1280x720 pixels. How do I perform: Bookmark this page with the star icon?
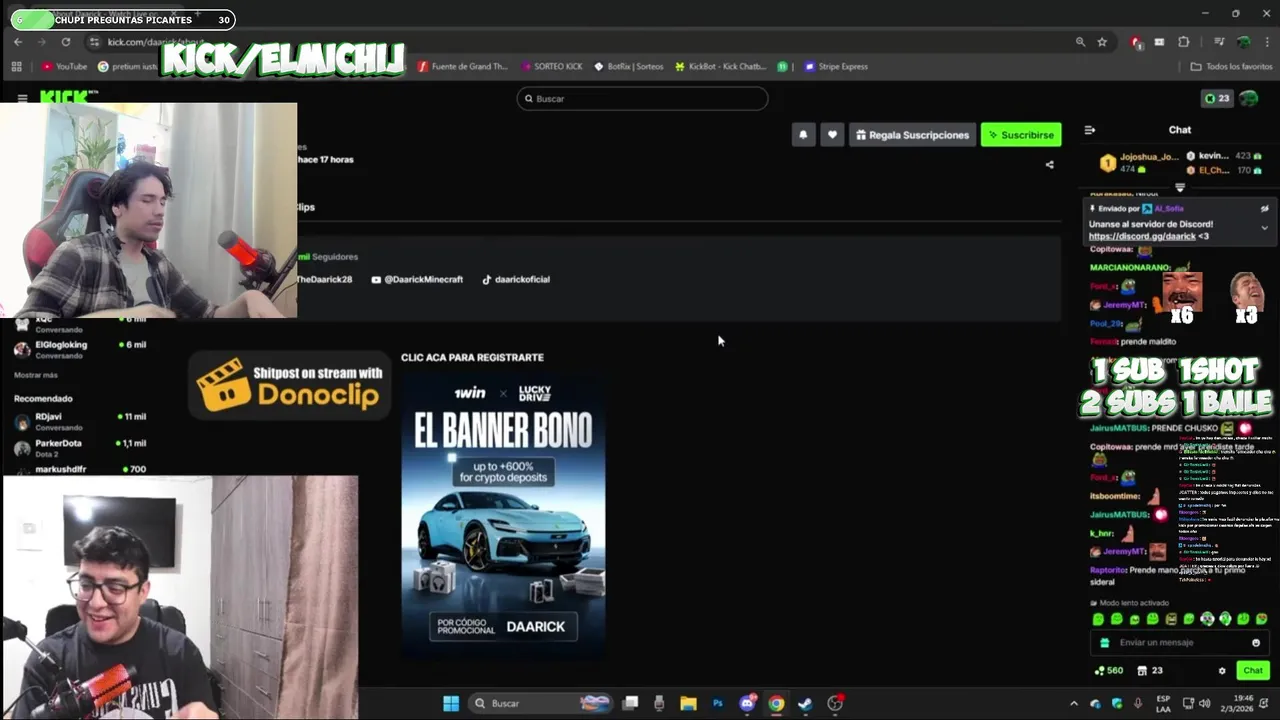[x=1102, y=42]
